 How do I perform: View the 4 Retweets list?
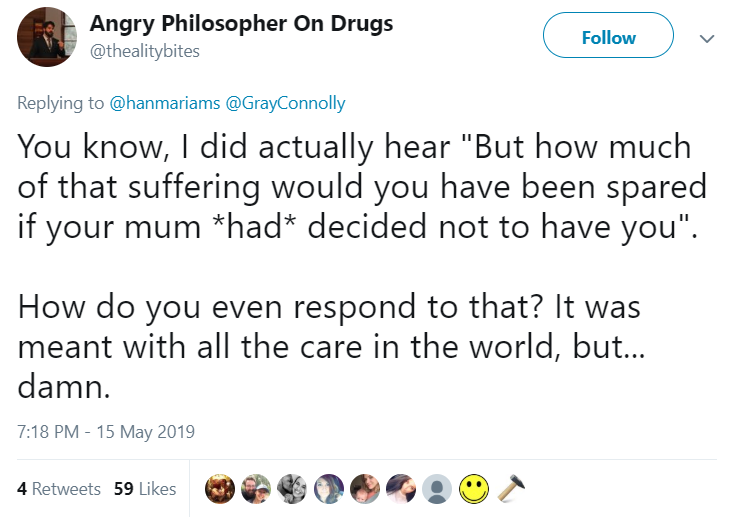59,489
